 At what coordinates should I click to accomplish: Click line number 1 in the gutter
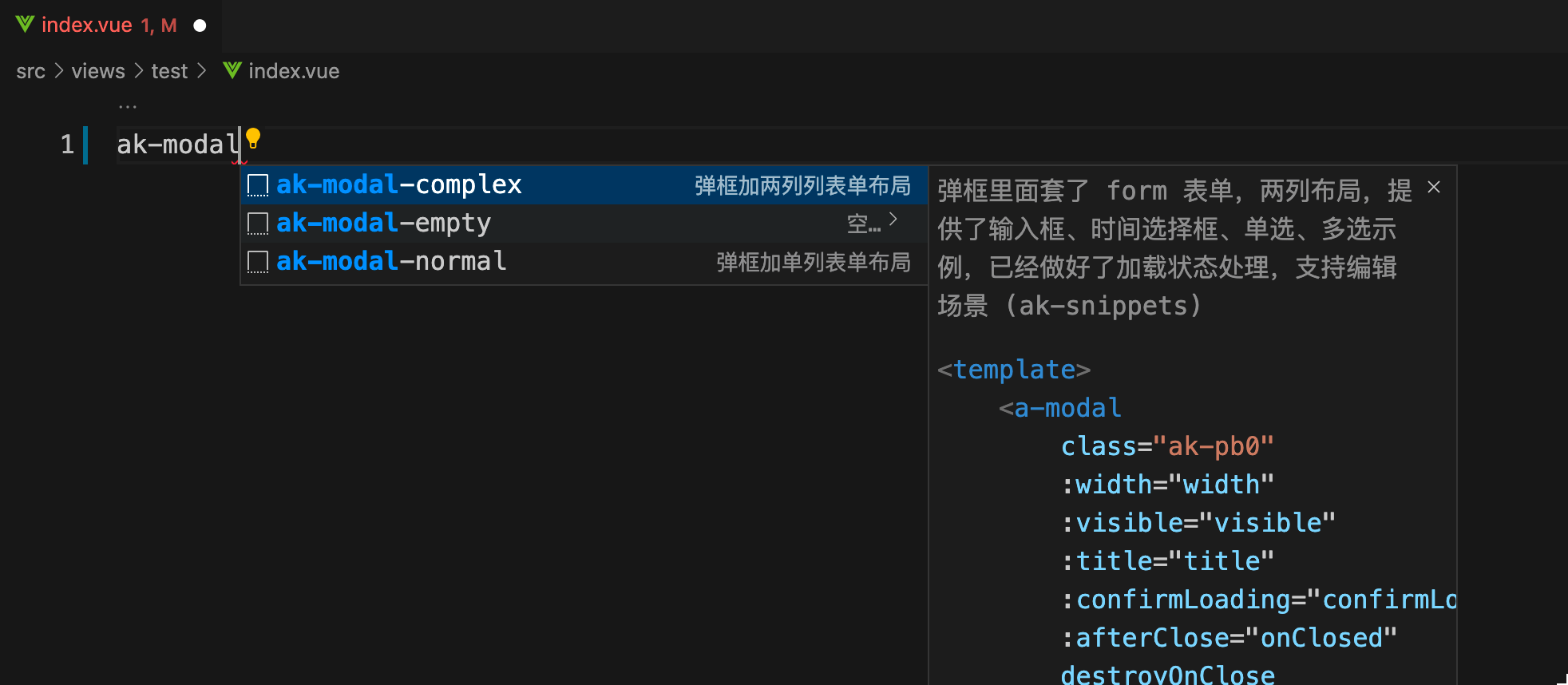point(67,145)
